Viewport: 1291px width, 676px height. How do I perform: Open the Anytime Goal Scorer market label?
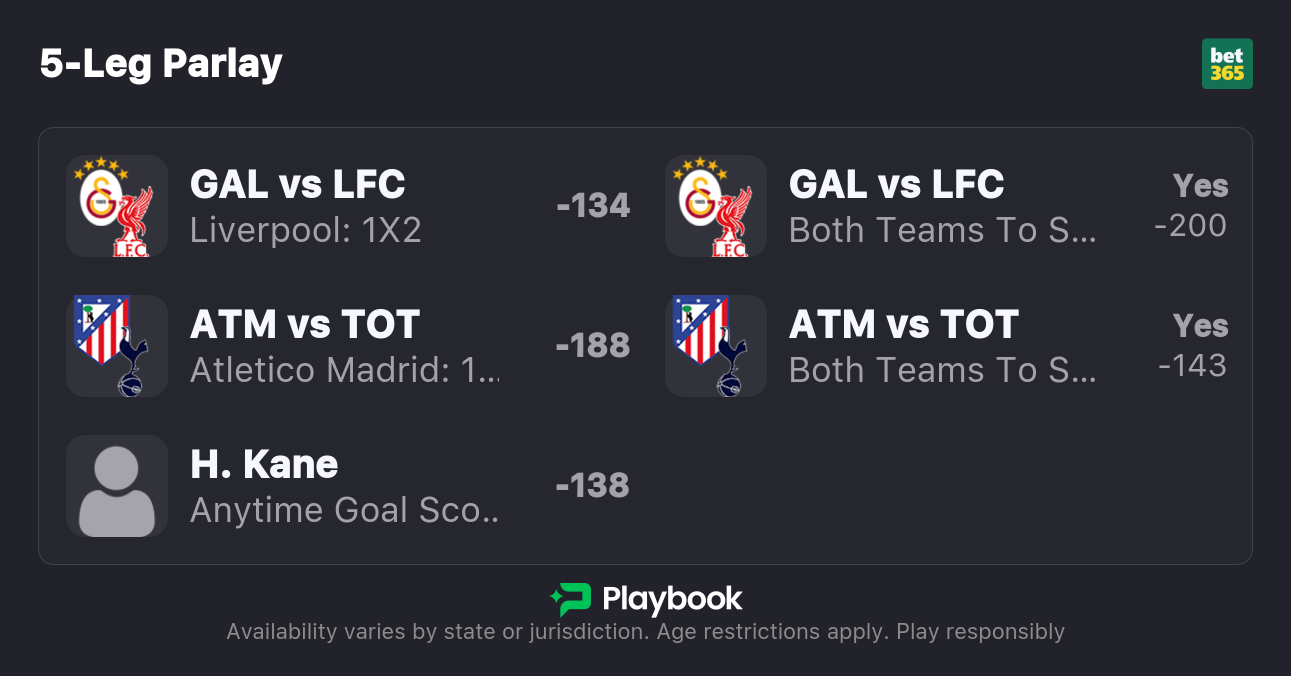tap(343, 511)
